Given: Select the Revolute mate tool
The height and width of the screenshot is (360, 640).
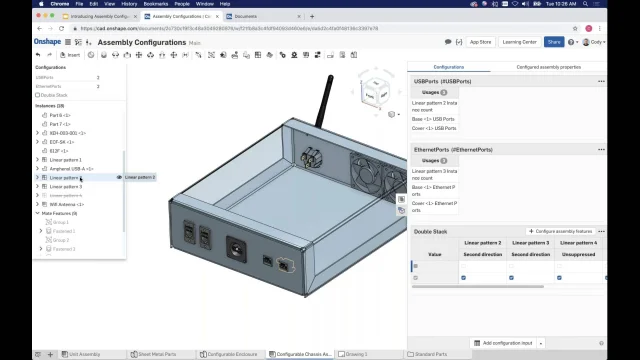Looking at the screenshot, I should coord(116,55).
